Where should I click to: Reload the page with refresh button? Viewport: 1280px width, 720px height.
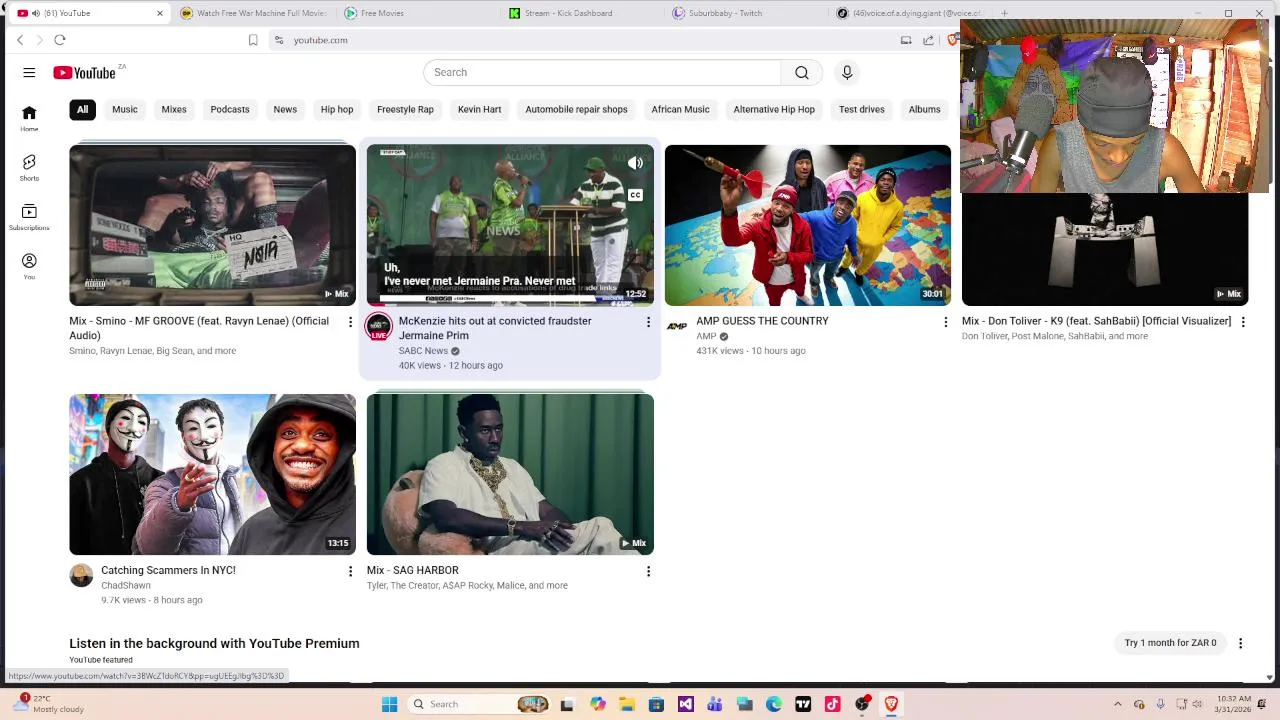point(60,40)
